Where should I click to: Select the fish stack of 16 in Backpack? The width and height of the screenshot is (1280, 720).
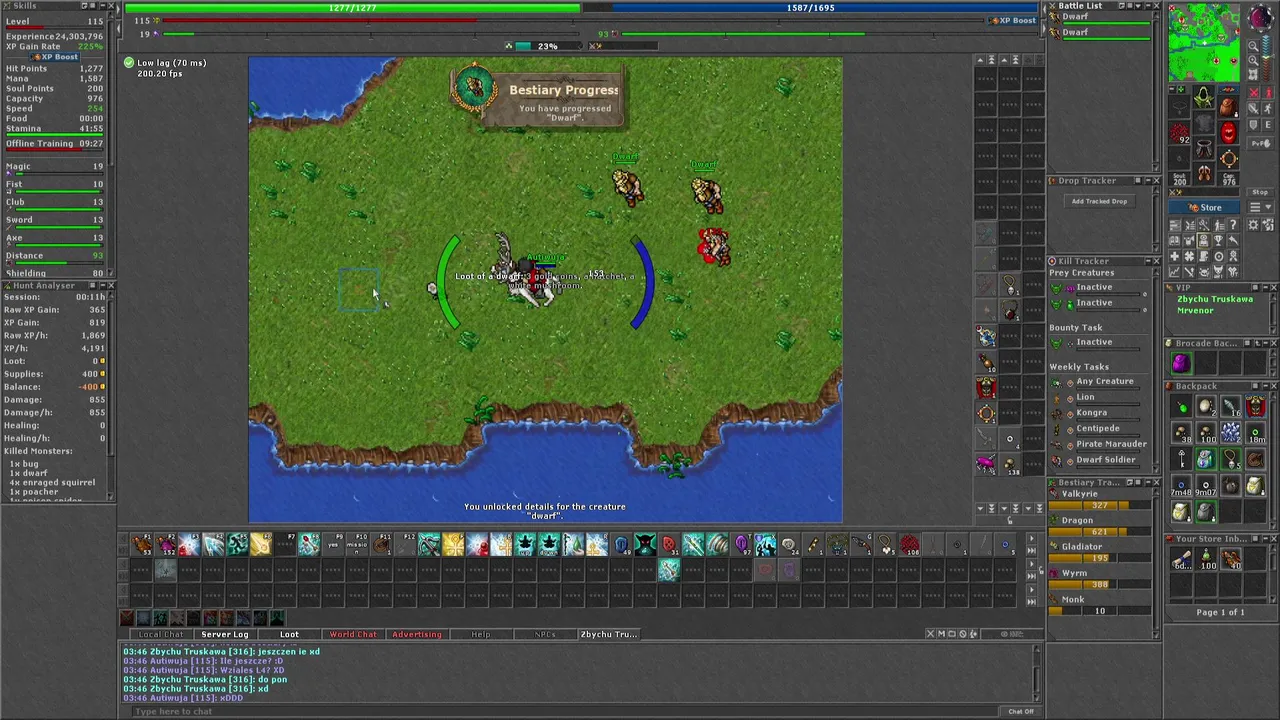pos(1231,405)
